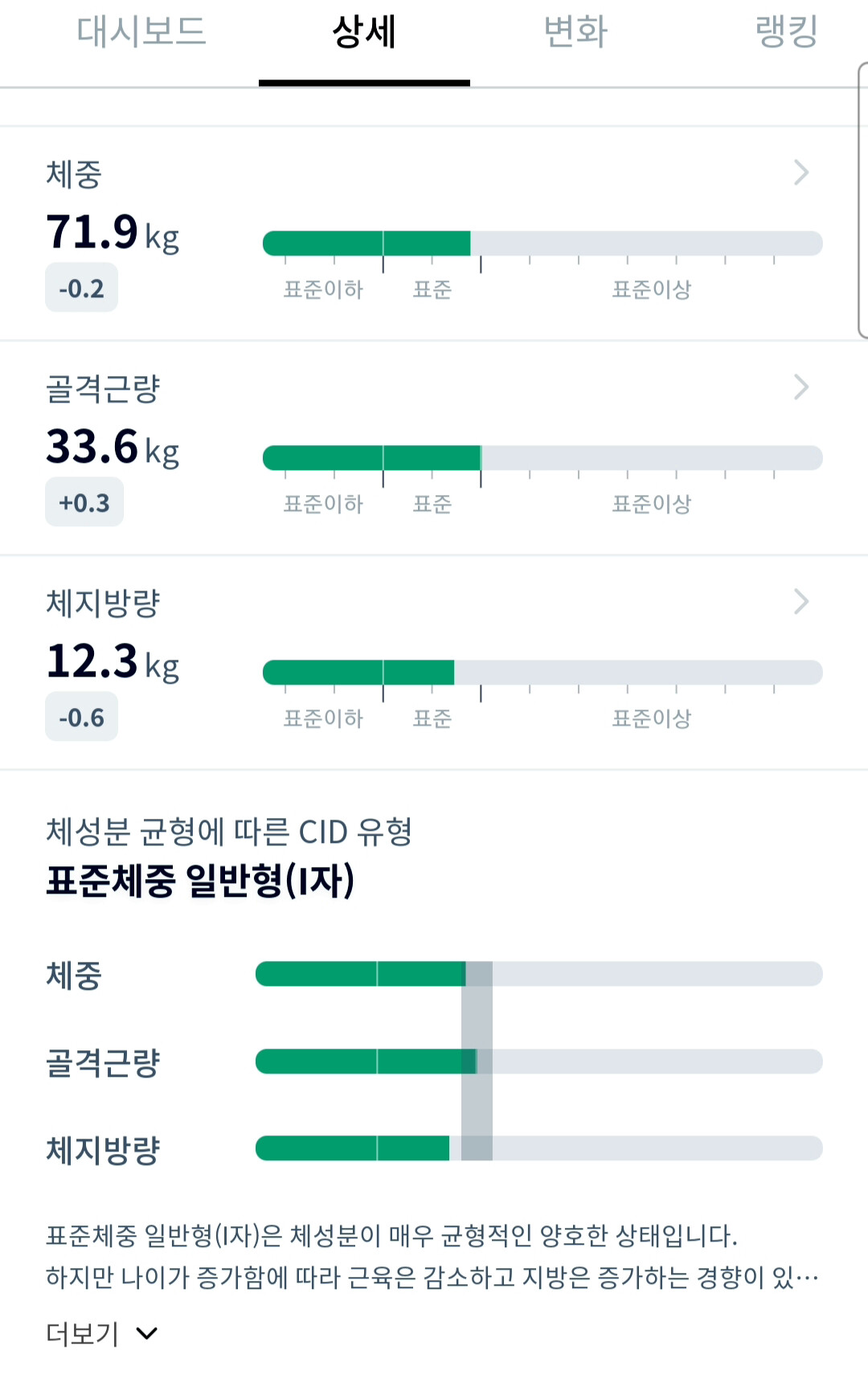Click the 체지방량 12.3 kg range bar

542,673
